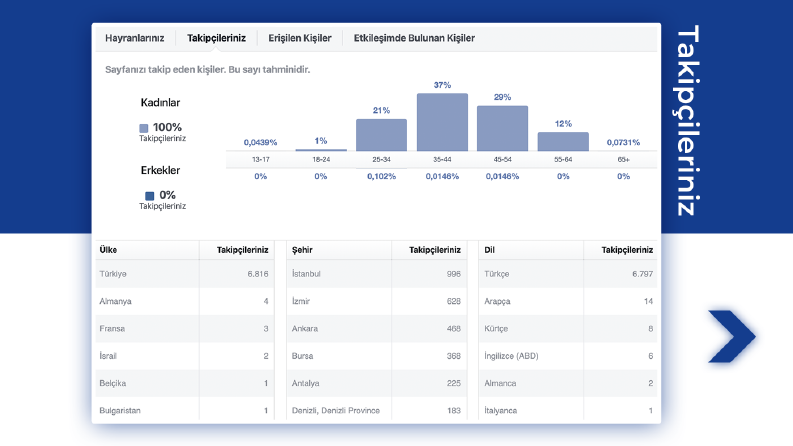Select the Antalya city row
This screenshot has height=446, width=793.
tap(377, 383)
